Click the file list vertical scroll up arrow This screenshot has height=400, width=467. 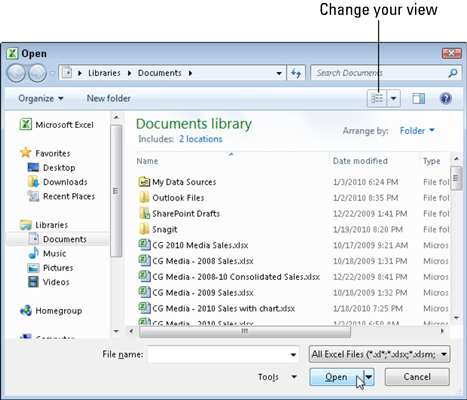(456, 159)
